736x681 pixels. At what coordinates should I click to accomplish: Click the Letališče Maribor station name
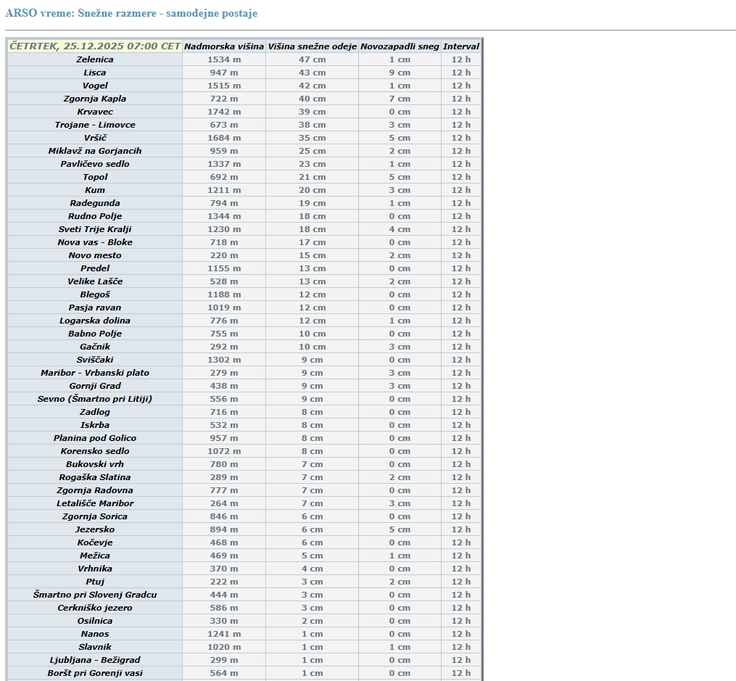click(x=95, y=503)
